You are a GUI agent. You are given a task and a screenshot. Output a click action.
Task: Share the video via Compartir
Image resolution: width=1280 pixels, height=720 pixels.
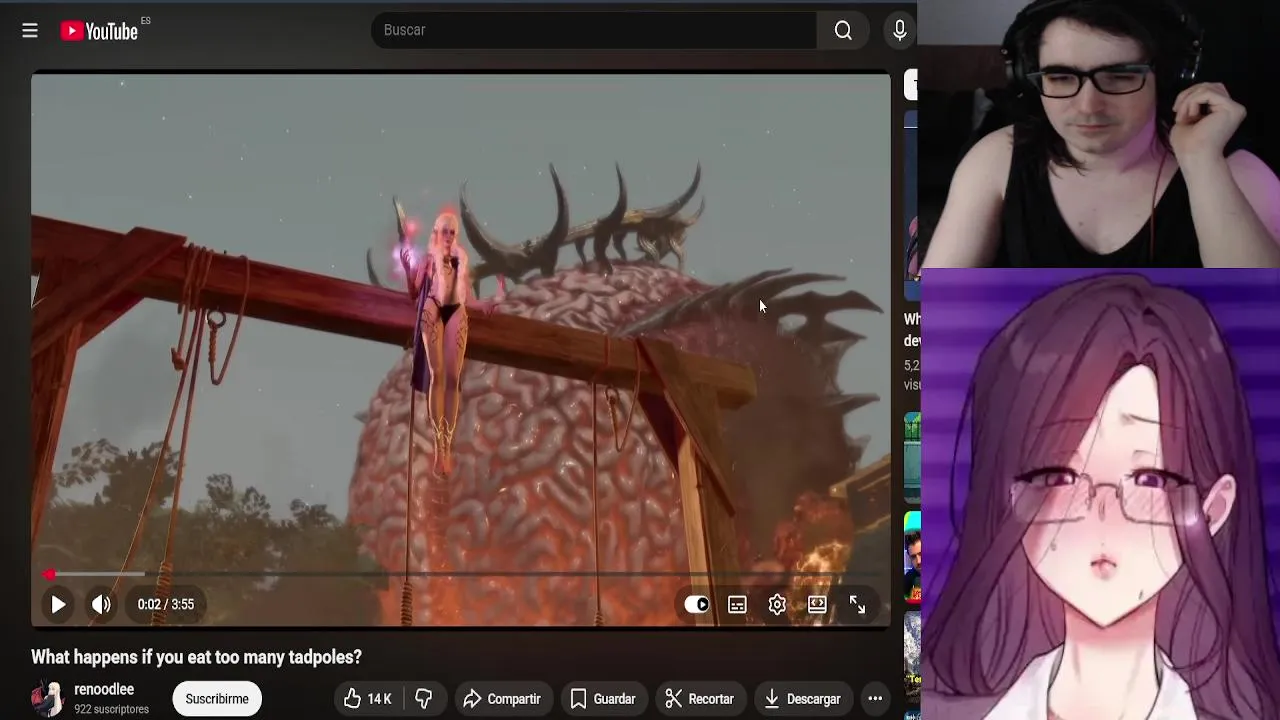(x=502, y=699)
